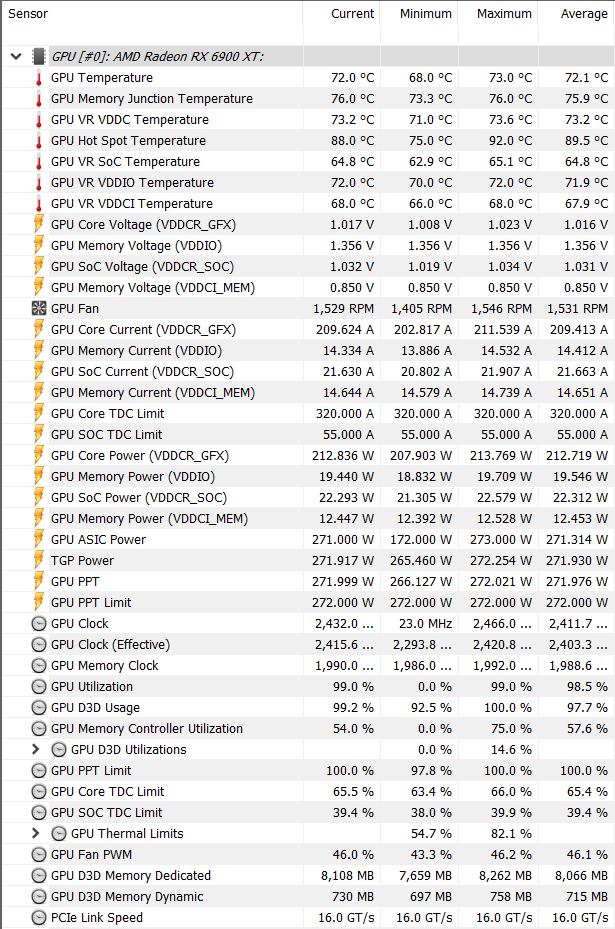Select the GPU Memory Power (VDDIO) row label
The height and width of the screenshot is (929, 615).
(x=133, y=477)
